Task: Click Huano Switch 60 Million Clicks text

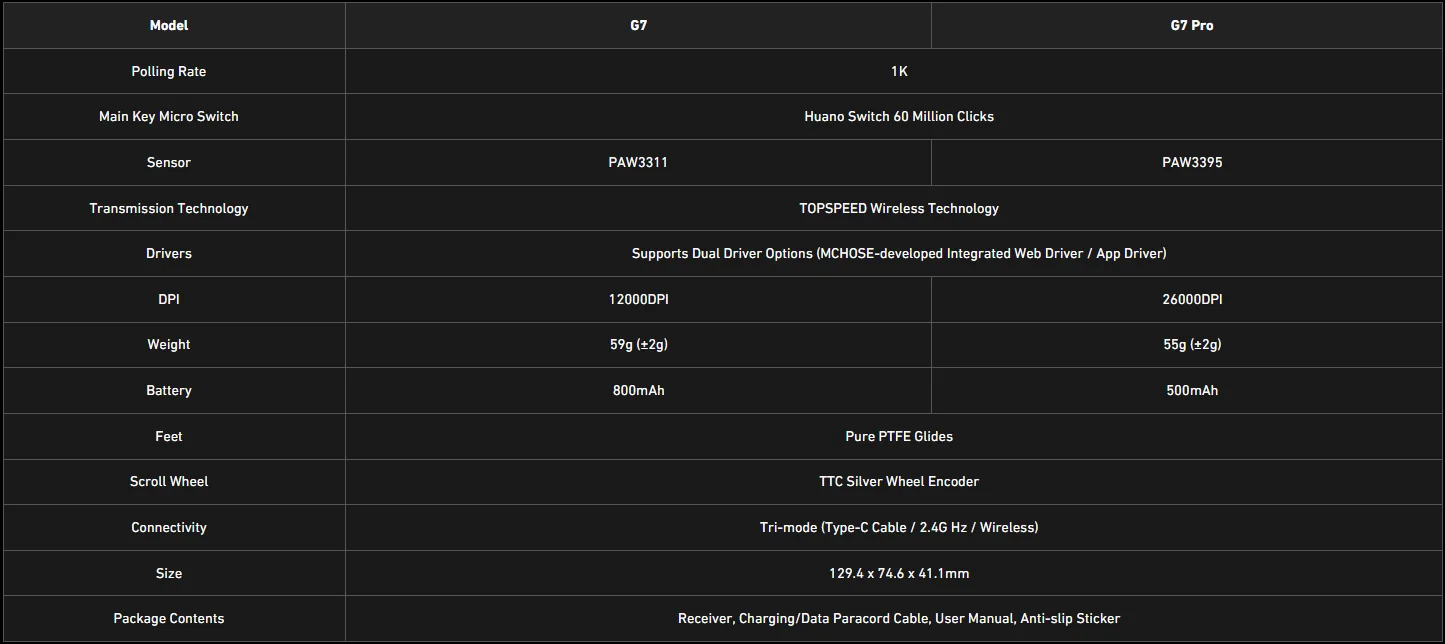Action: [898, 116]
